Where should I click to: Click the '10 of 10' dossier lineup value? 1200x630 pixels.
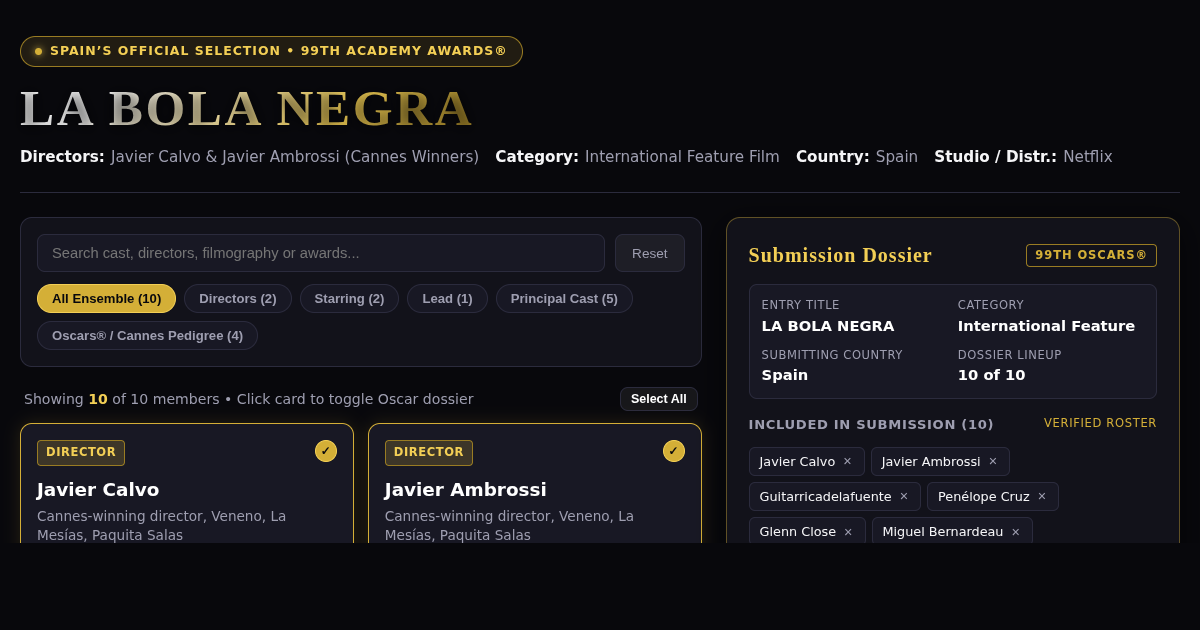click(991, 375)
